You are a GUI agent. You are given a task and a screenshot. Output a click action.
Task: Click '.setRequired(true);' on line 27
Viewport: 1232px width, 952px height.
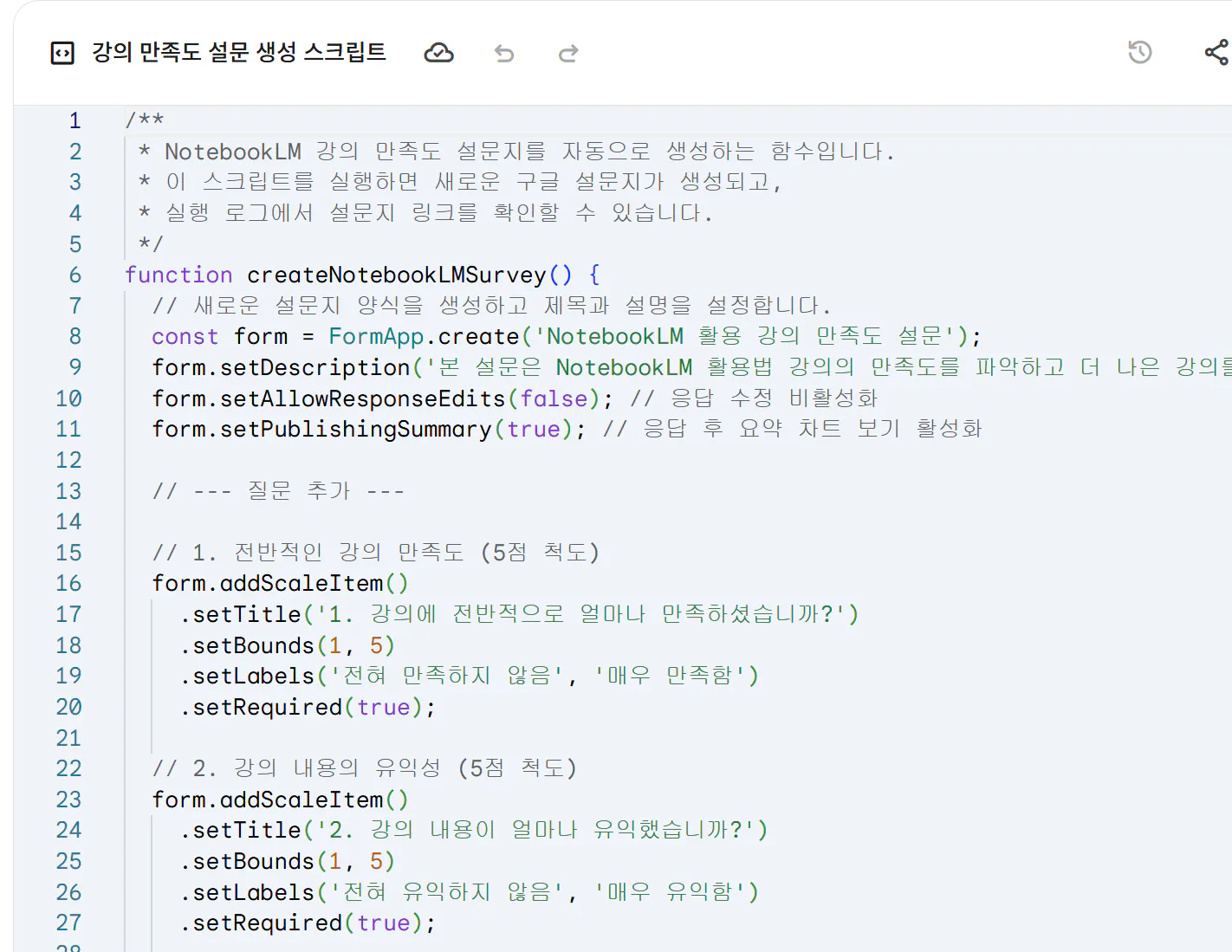[308, 923]
